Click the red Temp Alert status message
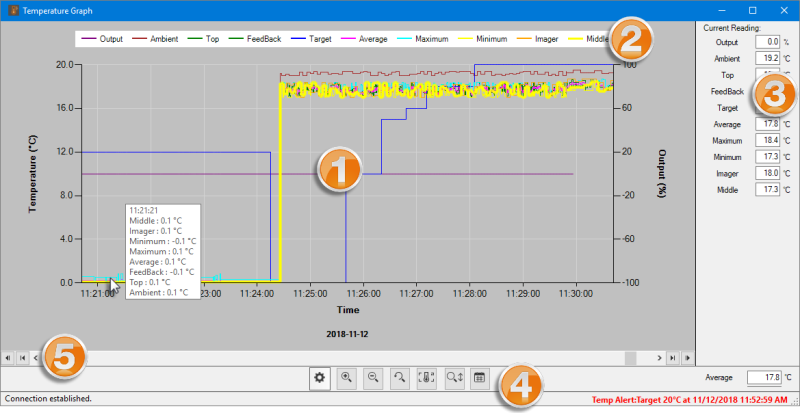Viewport: 800px width, 413px height. pos(684,399)
